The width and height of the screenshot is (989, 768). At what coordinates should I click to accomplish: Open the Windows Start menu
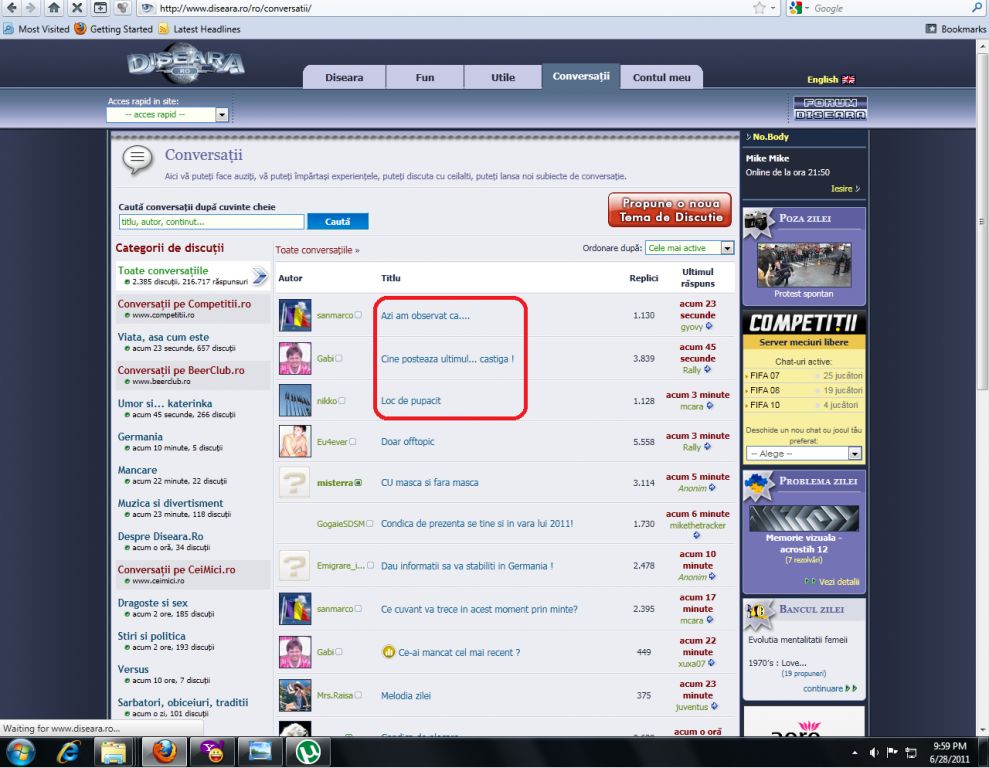pos(20,752)
